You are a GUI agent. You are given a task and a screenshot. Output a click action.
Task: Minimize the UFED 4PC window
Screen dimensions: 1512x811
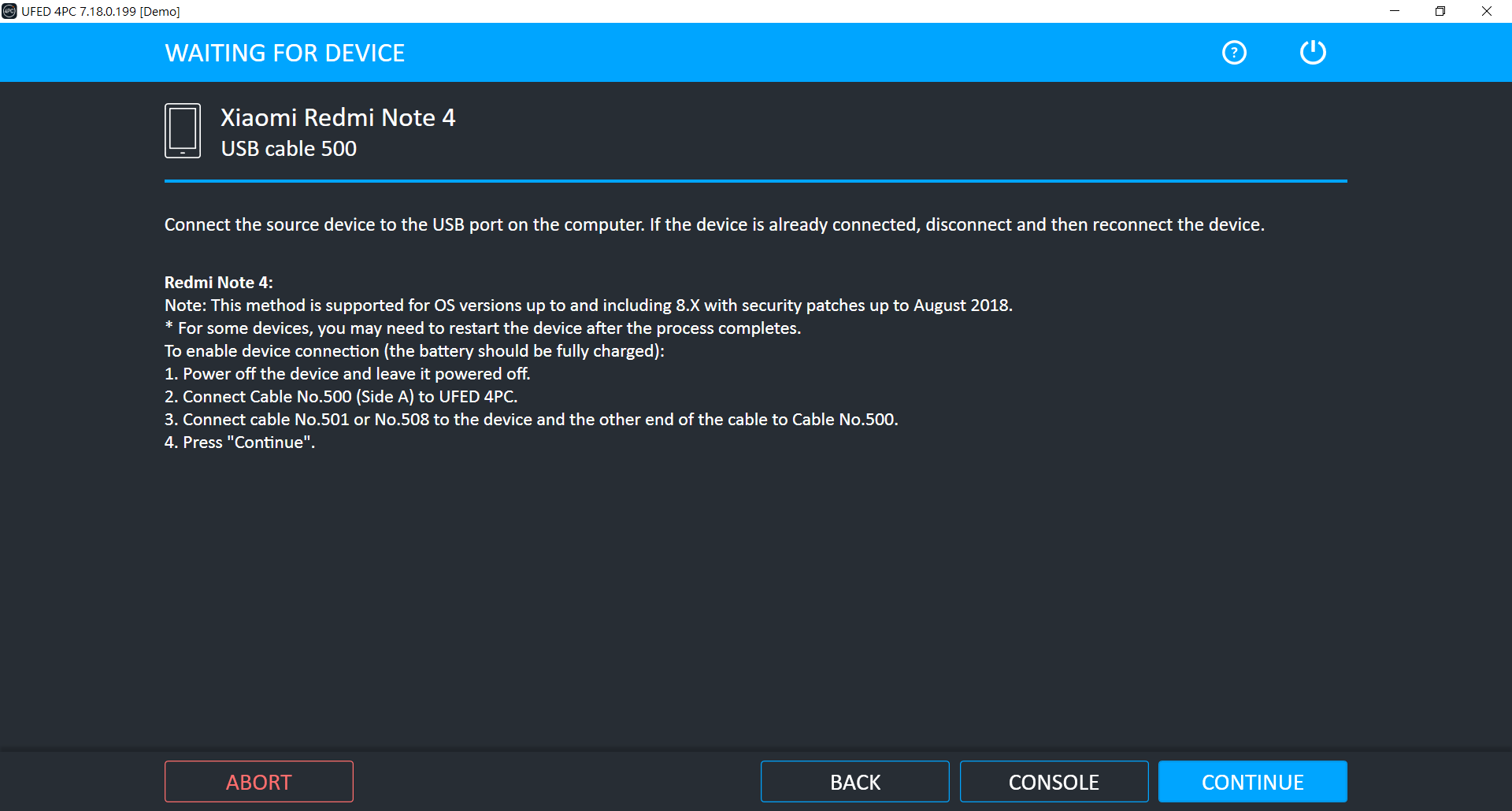[x=1395, y=11]
